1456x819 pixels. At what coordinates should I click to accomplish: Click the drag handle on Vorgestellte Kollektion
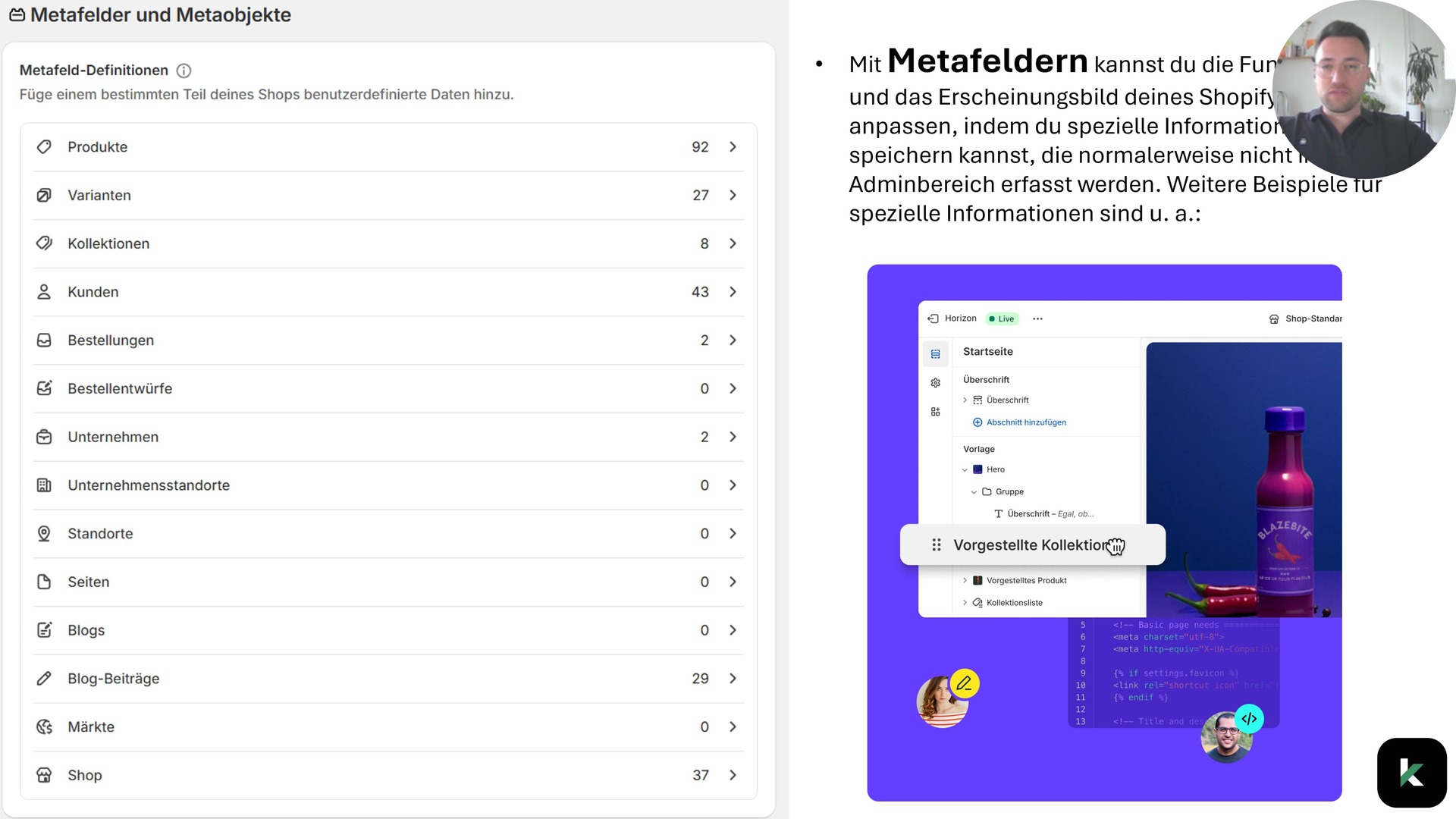pos(937,544)
